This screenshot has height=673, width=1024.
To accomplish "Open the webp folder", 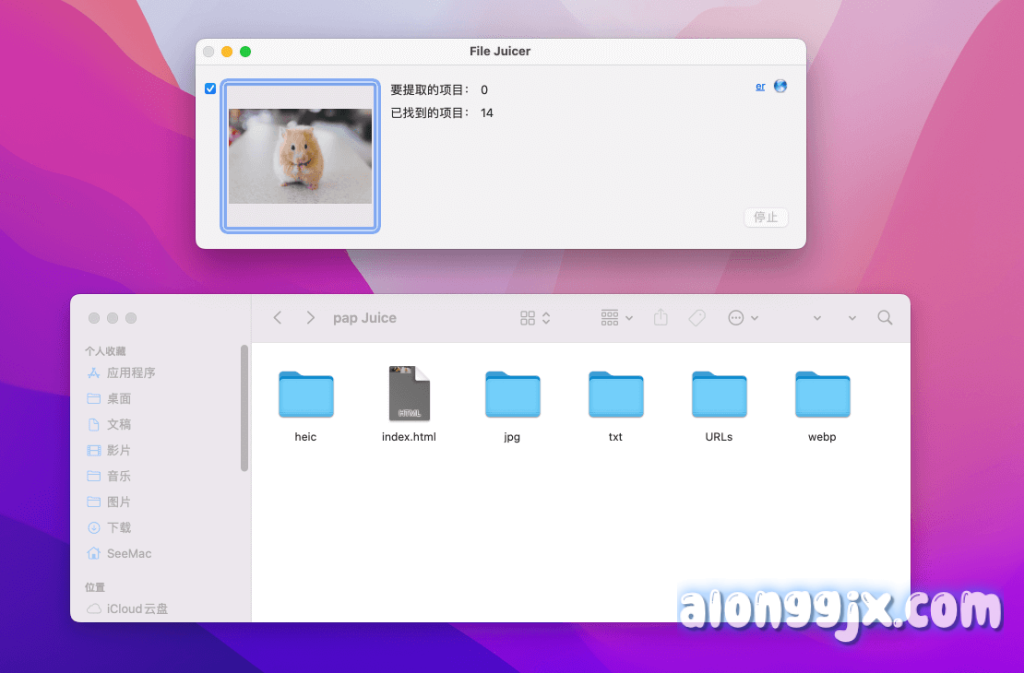I will click(822, 394).
